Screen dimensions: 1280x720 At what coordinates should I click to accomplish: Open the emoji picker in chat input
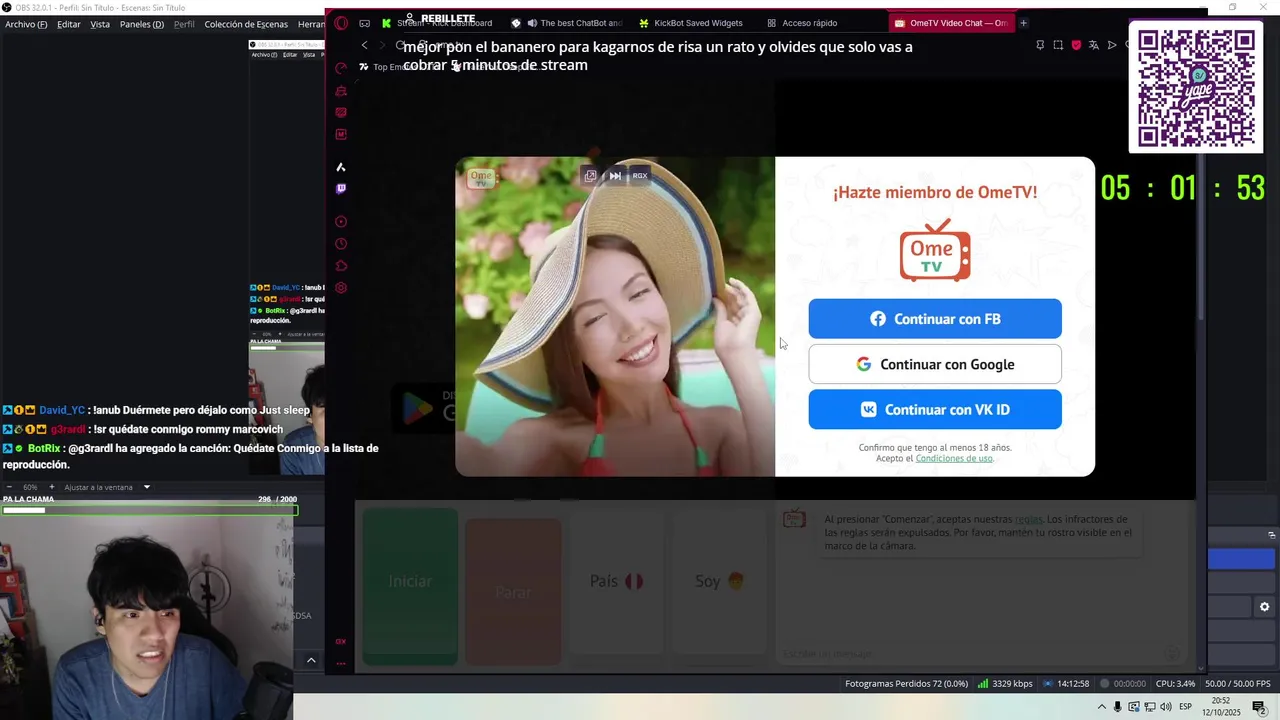1174,653
